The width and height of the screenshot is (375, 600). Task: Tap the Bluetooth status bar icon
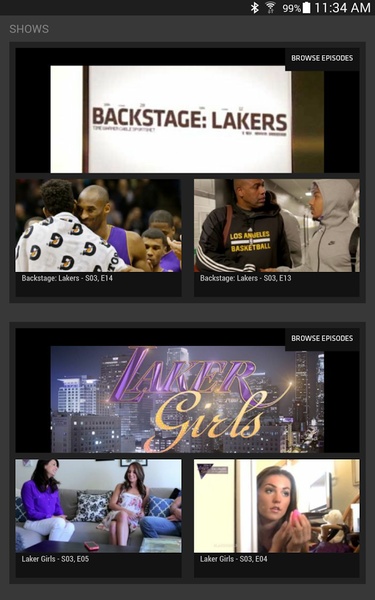click(254, 8)
